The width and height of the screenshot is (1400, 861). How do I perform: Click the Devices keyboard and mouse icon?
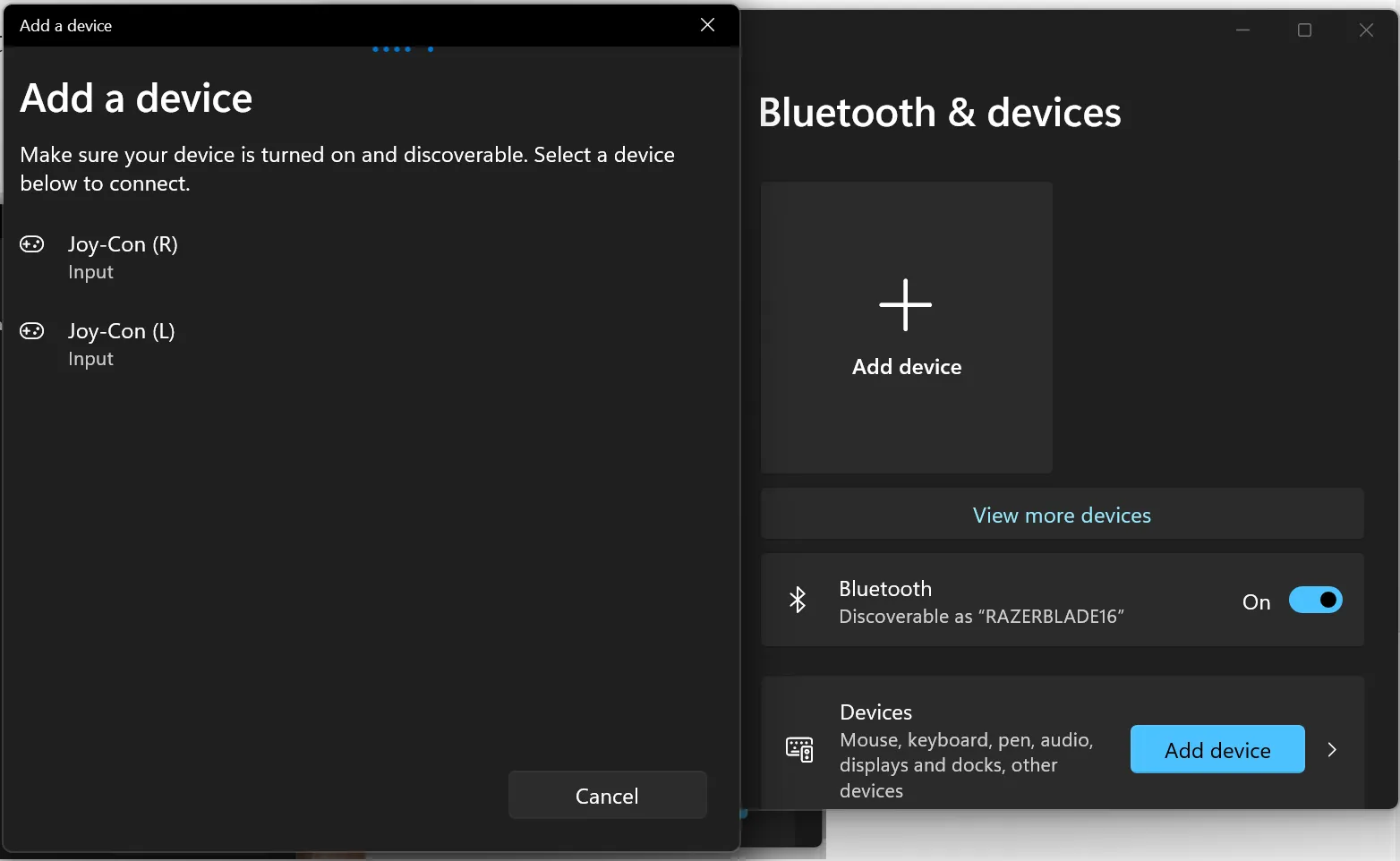click(x=799, y=749)
